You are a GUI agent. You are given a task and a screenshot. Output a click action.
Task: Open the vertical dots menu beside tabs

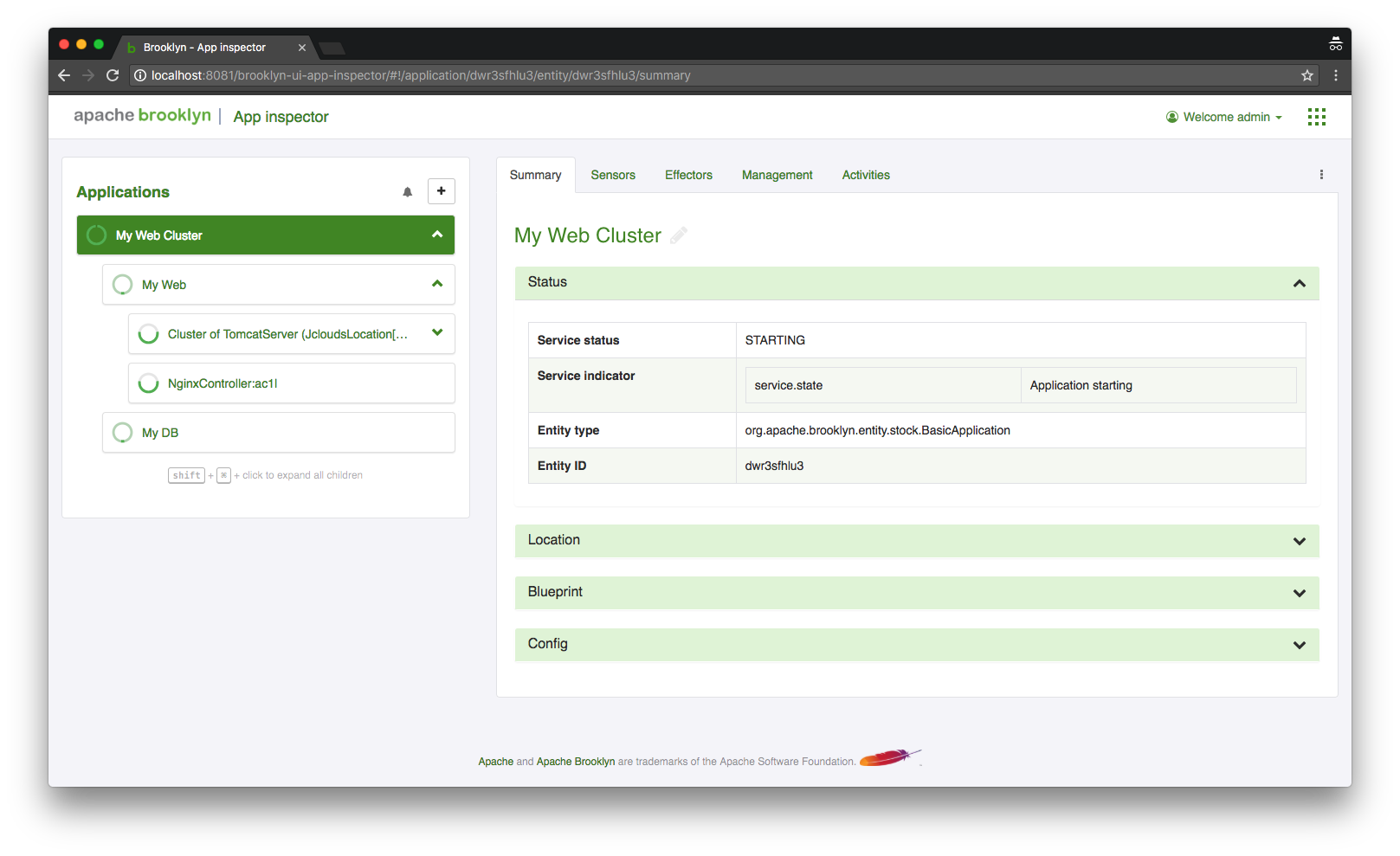[1321, 175]
